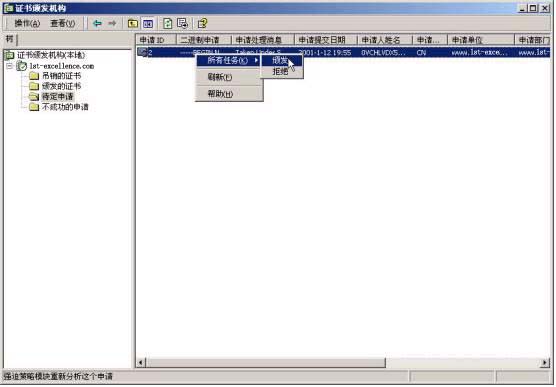Select the 颁发的证书 folder
The height and width of the screenshot is (387, 556).
61,86
